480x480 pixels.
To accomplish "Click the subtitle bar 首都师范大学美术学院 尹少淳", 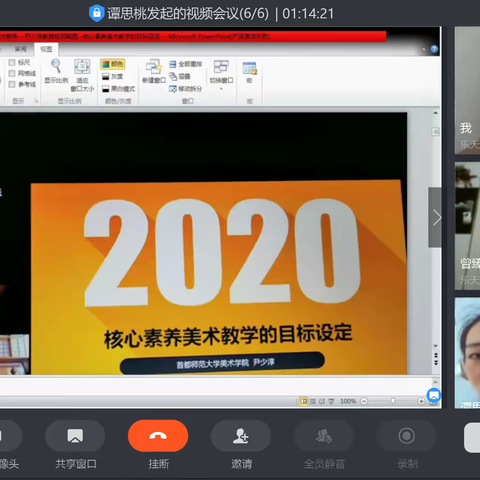I will (x=222, y=363).
